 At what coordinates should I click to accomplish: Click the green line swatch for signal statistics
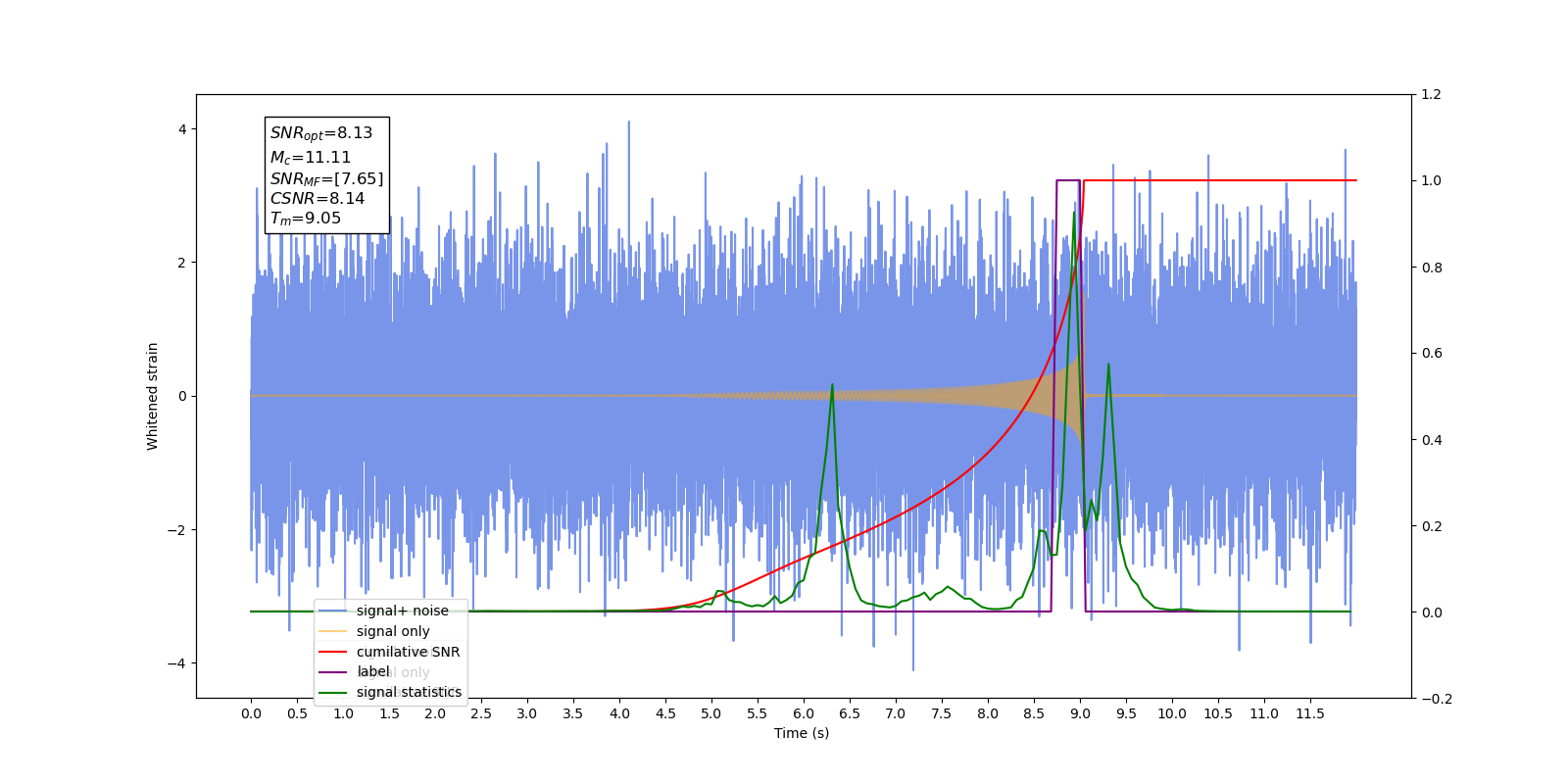click(333, 692)
